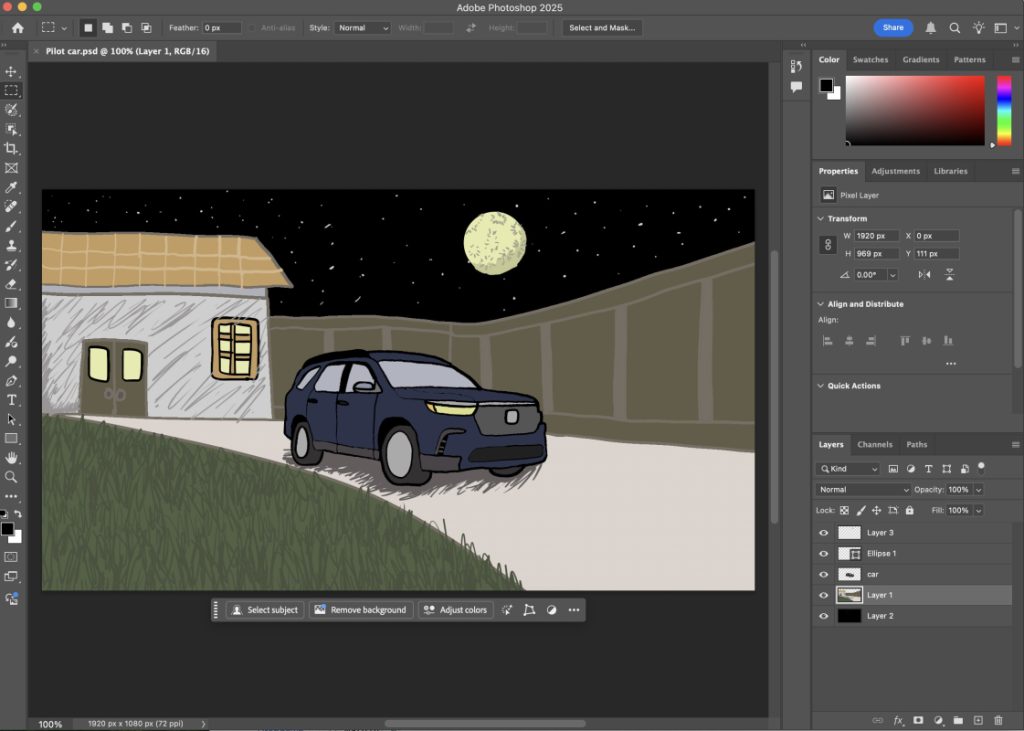Click the Share button
The width and height of the screenshot is (1024, 731).
point(893,28)
